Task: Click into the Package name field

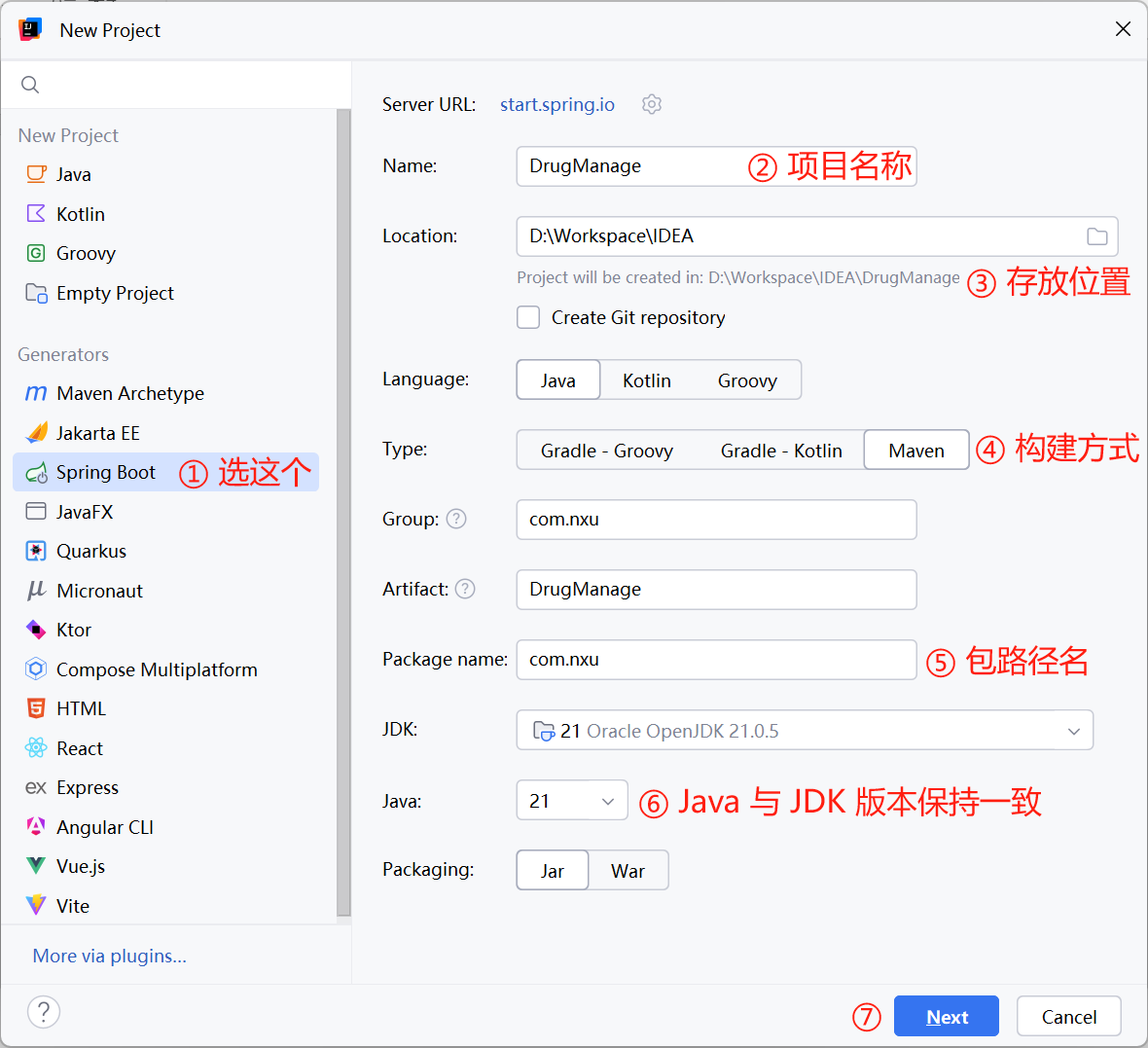Action: coord(716,660)
